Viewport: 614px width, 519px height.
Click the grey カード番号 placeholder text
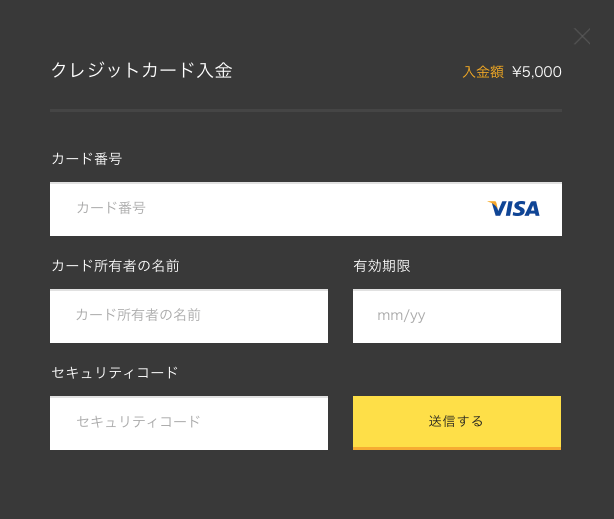tap(111, 208)
